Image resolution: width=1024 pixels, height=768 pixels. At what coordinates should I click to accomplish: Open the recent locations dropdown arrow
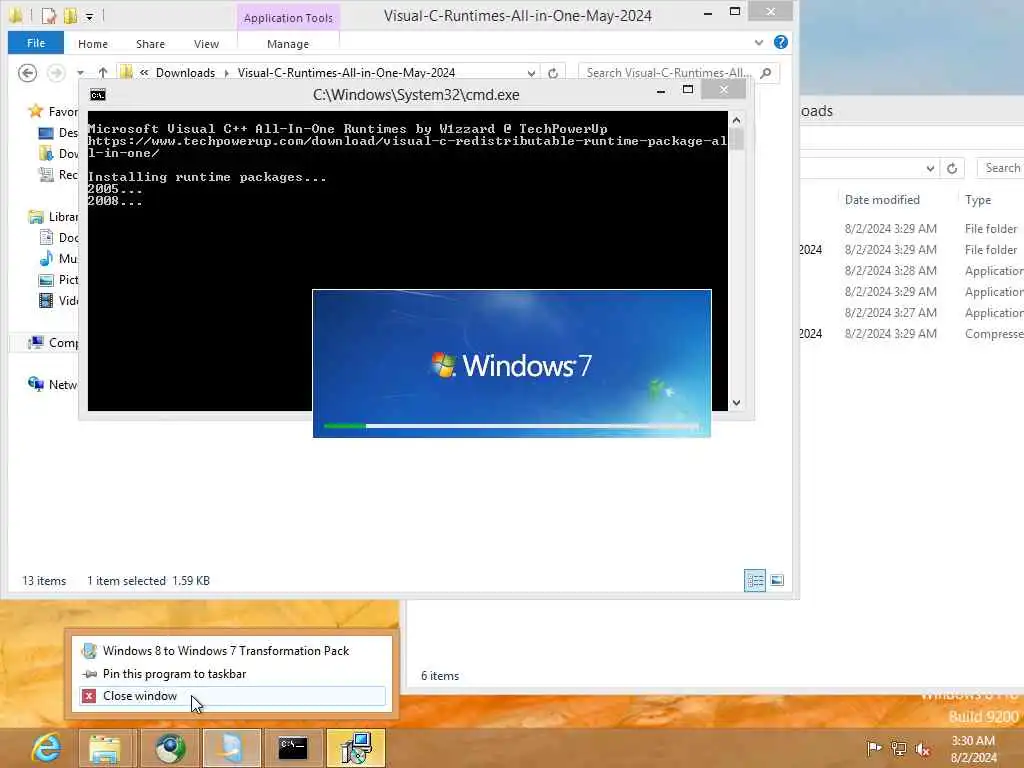[80, 72]
